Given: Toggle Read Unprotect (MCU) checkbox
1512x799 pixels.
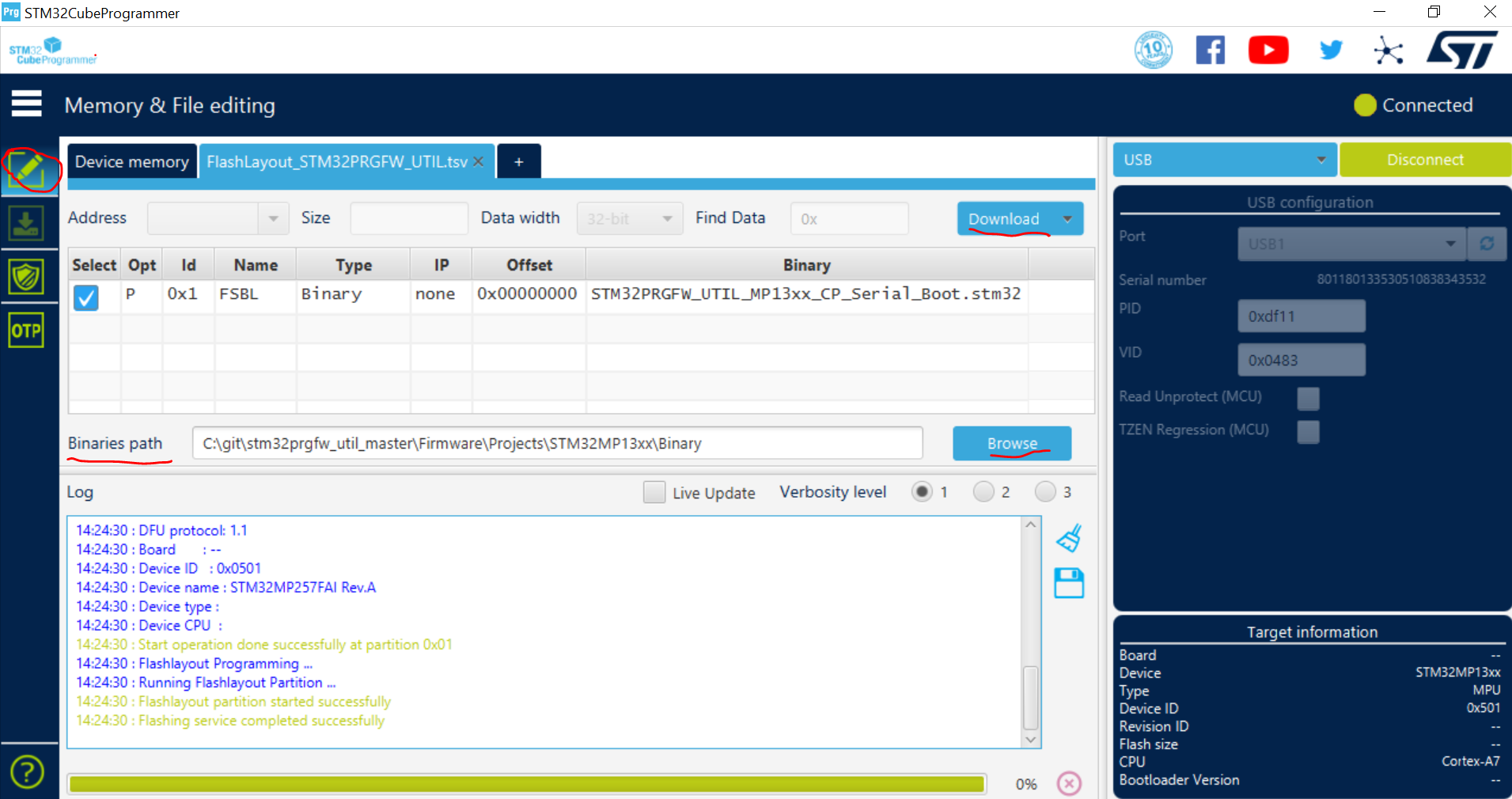Looking at the screenshot, I should (1308, 398).
